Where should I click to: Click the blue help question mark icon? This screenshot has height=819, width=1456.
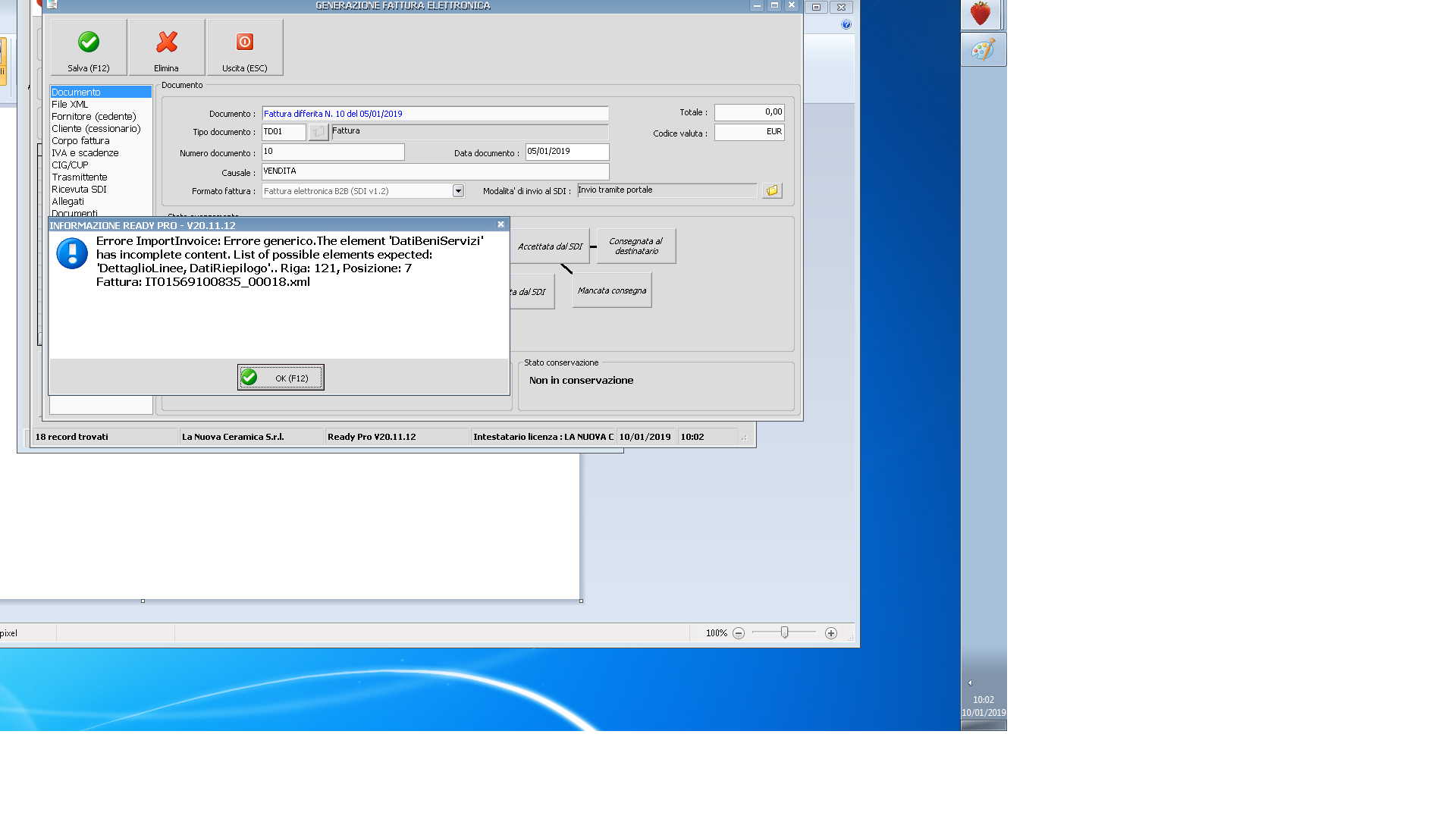[x=846, y=25]
